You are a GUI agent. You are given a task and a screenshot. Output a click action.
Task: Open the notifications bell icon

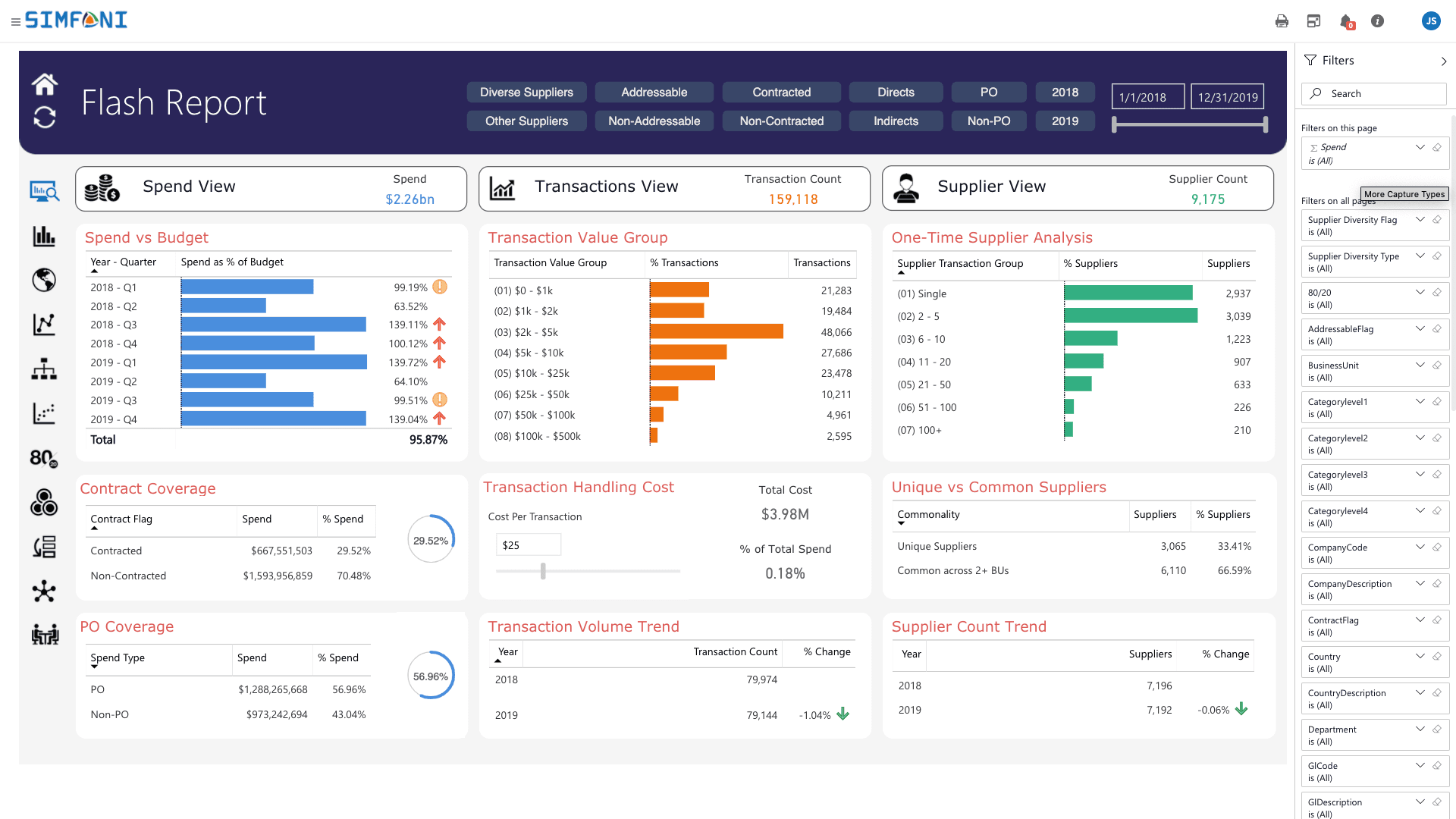1346,21
